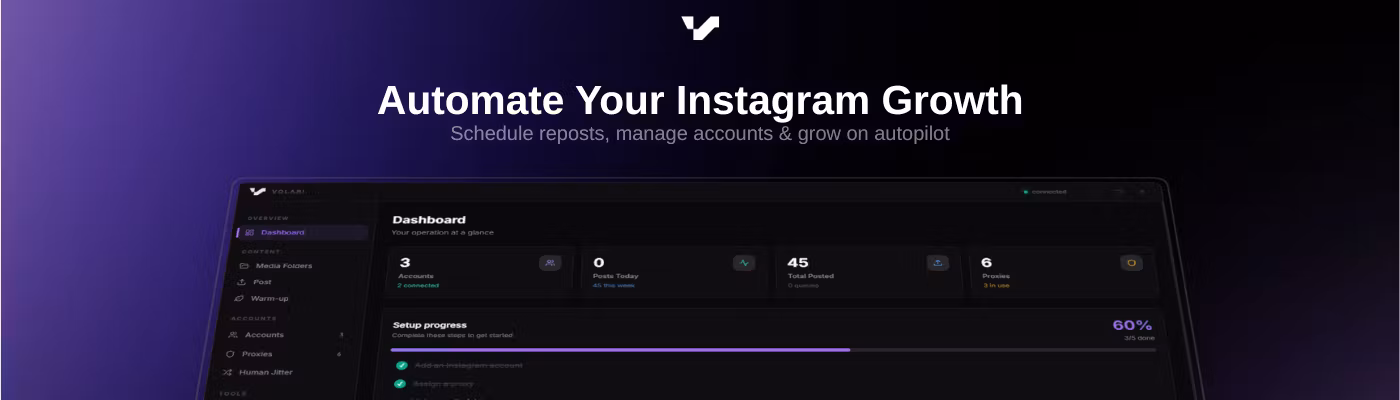Click the Volari logo in the app sidebar
The width and height of the screenshot is (1400, 400).
point(258,191)
